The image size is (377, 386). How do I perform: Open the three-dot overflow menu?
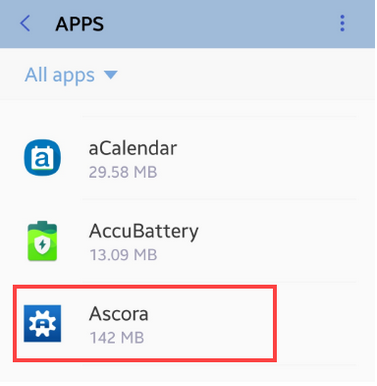click(x=342, y=23)
